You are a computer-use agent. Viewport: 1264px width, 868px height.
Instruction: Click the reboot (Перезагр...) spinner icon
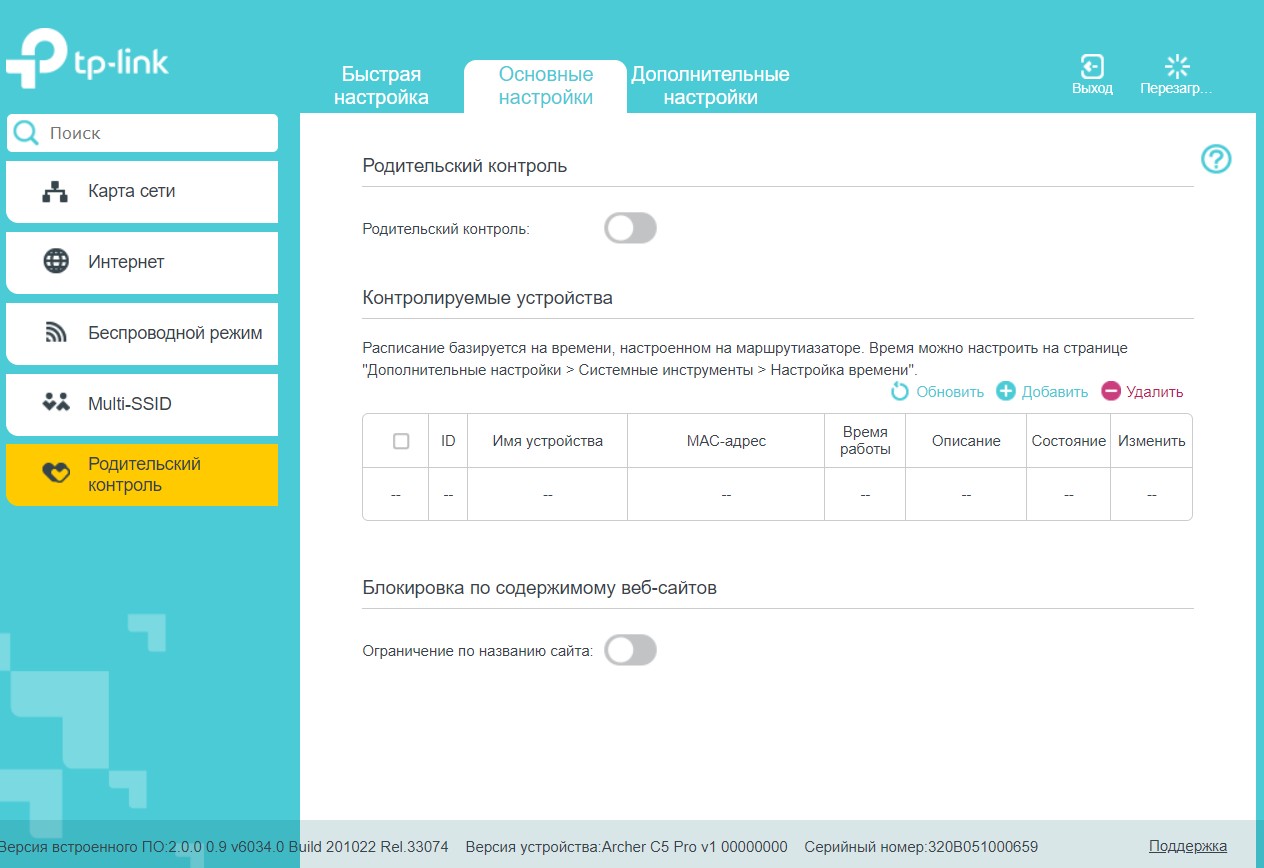1177,67
